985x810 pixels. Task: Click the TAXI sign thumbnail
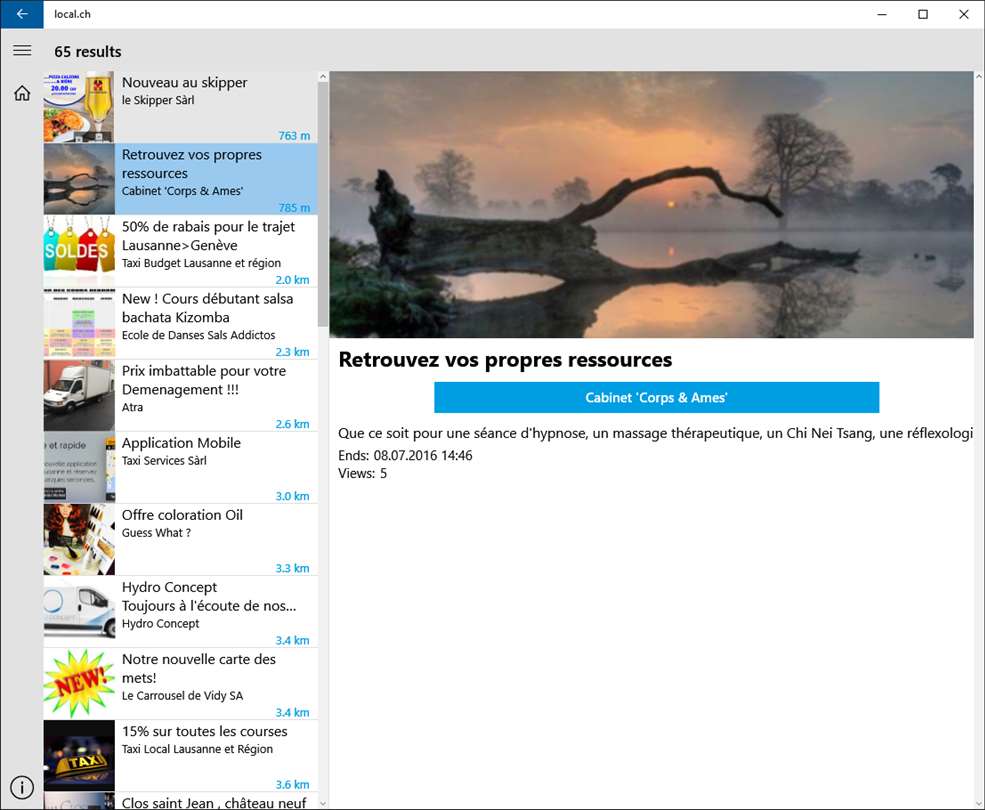(79, 756)
